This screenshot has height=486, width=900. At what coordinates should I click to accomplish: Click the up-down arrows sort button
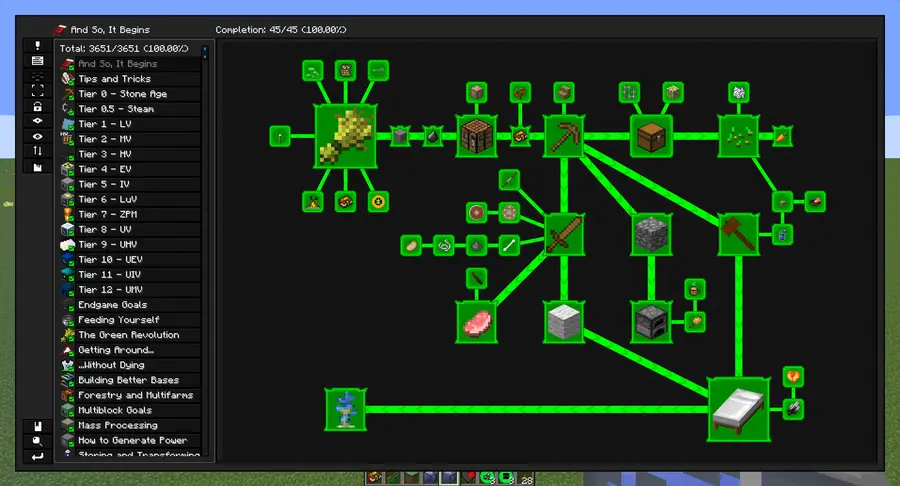coord(37,151)
